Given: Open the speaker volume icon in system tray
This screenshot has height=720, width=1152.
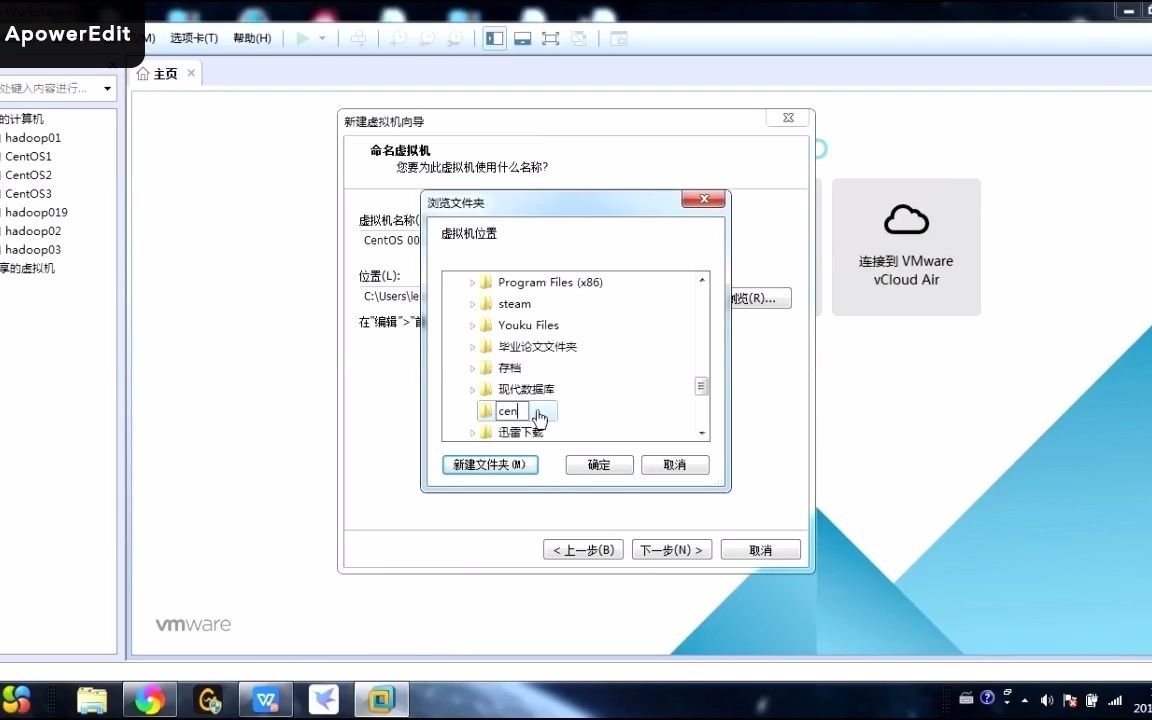Looking at the screenshot, I should click(x=1046, y=699).
